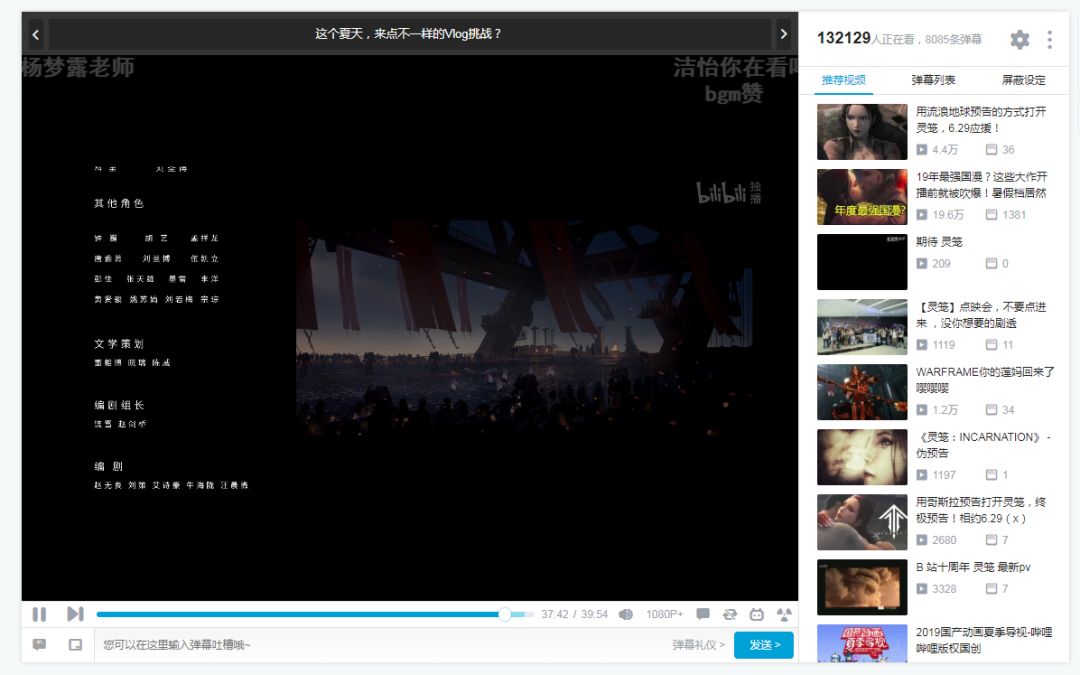Click play count icon beside 209
1080x675 pixels.
[922, 263]
